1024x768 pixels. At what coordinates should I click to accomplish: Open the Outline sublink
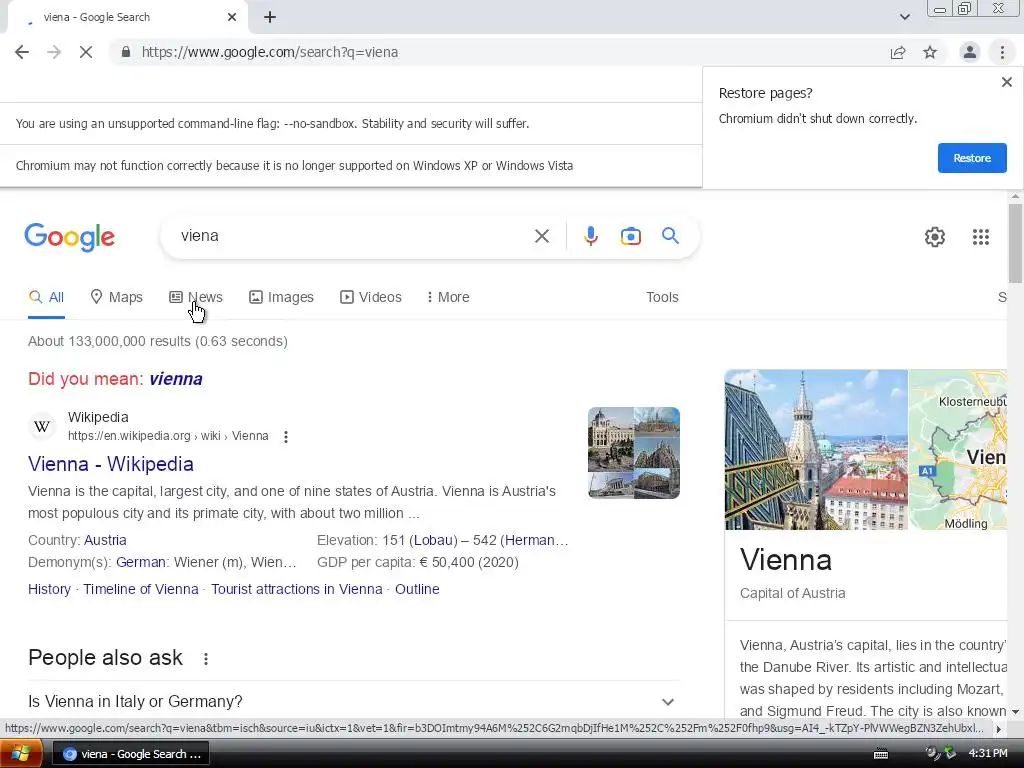tap(417, 589)
